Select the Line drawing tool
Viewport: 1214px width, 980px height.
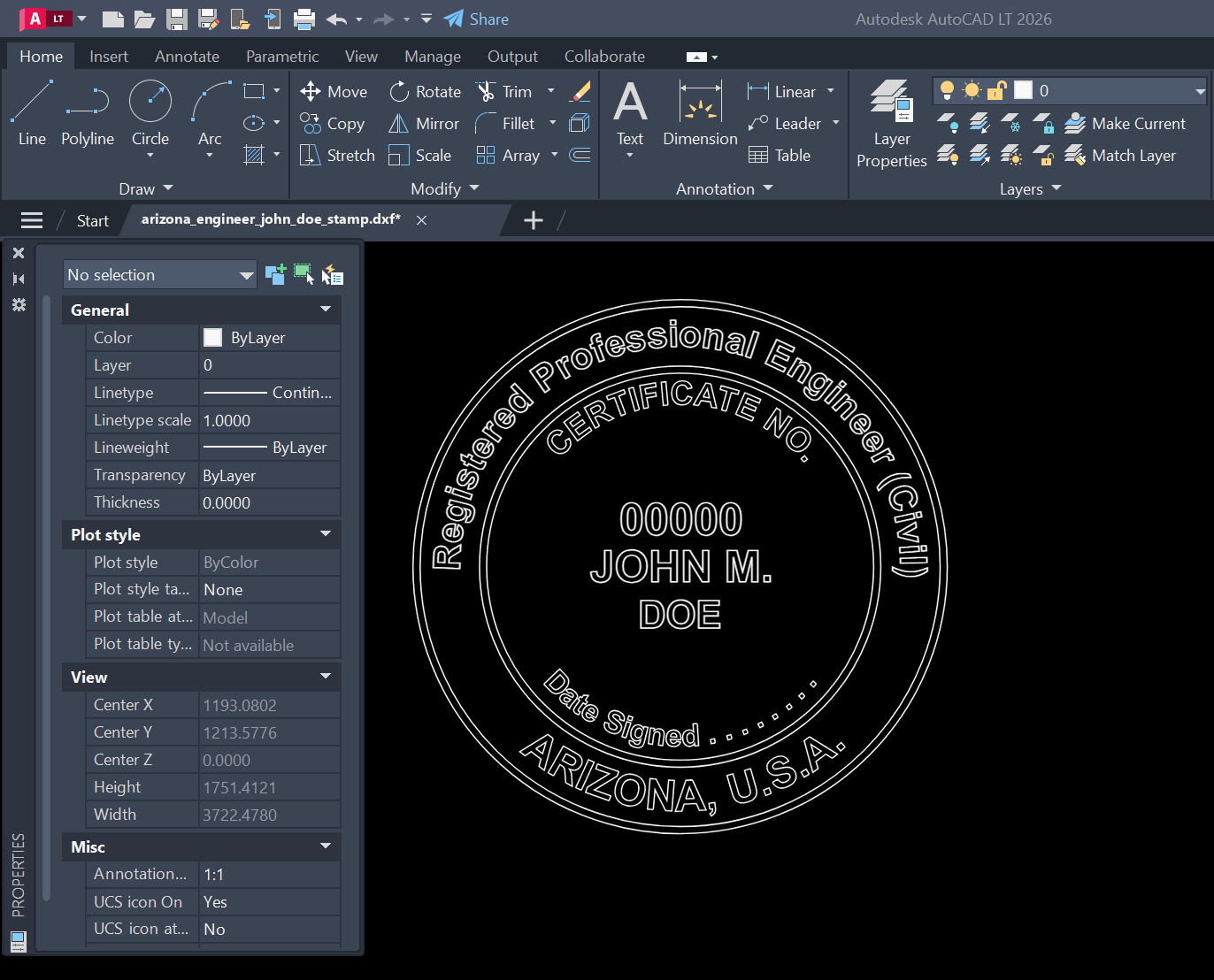[32, 113]
